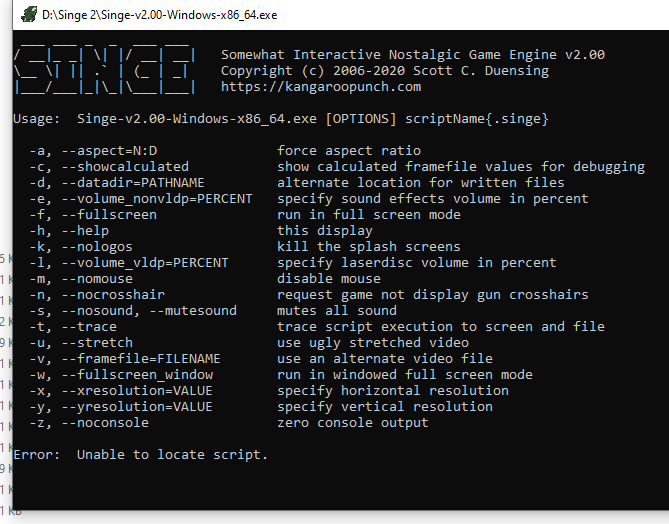Click the window title path text

click(x=160, y=15)
